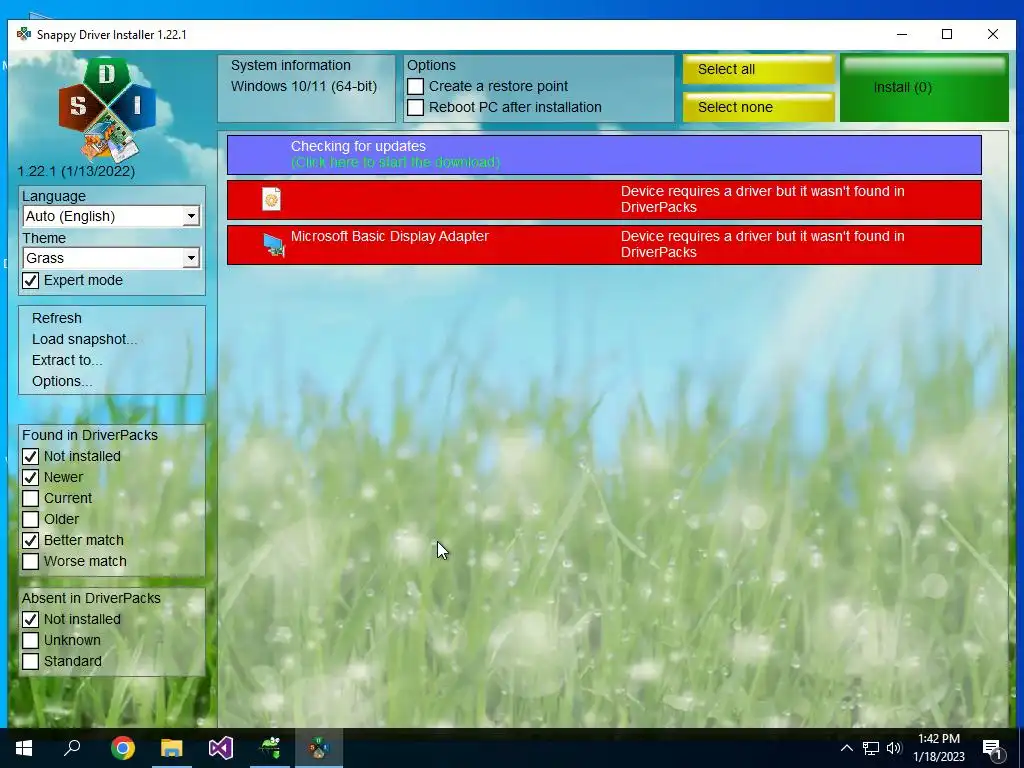Click the unknown device driver icon
1024x768 pixels.
pyautogui.click(x=271, y=199)
